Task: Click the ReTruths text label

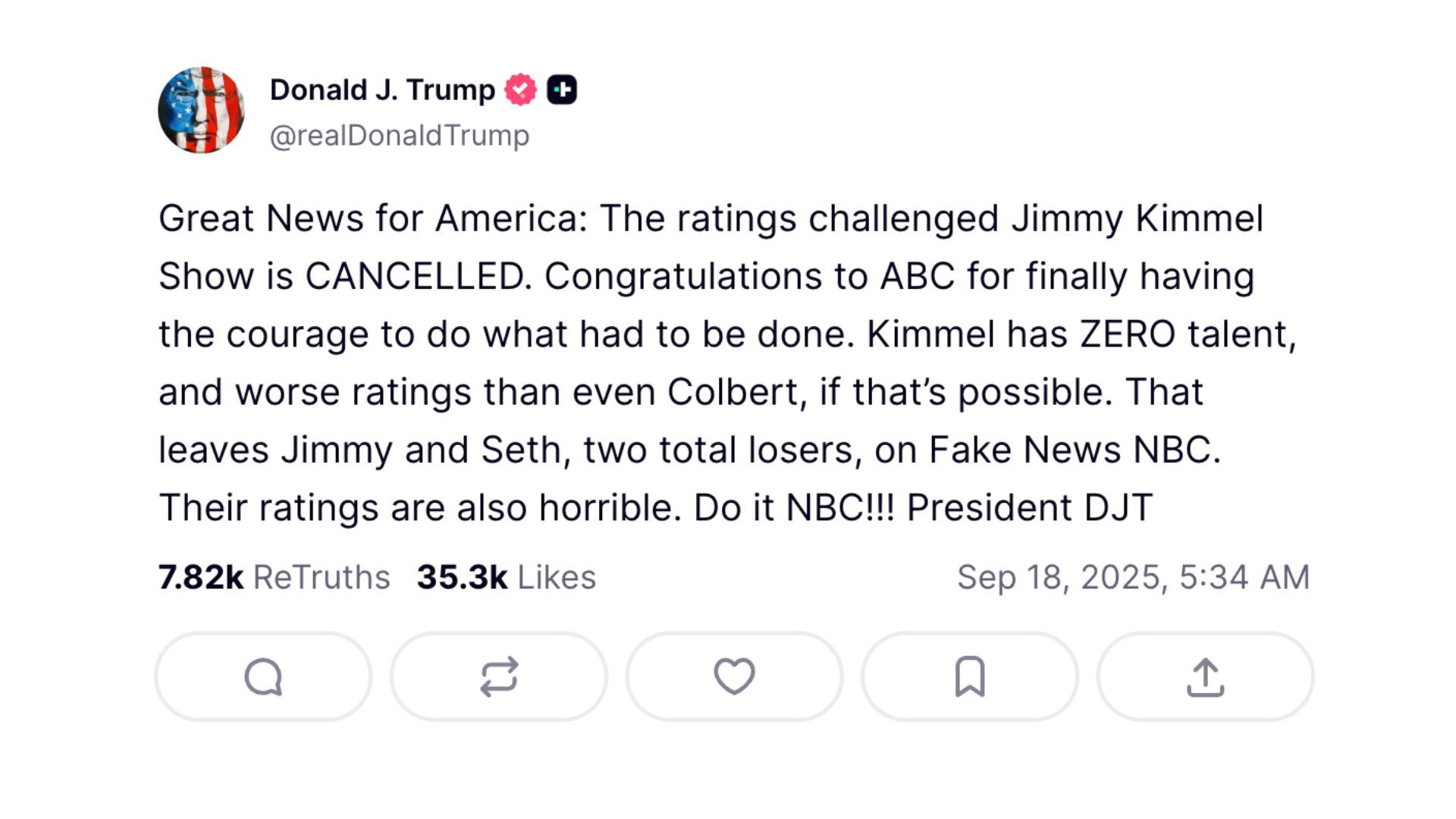Action: 323,576
